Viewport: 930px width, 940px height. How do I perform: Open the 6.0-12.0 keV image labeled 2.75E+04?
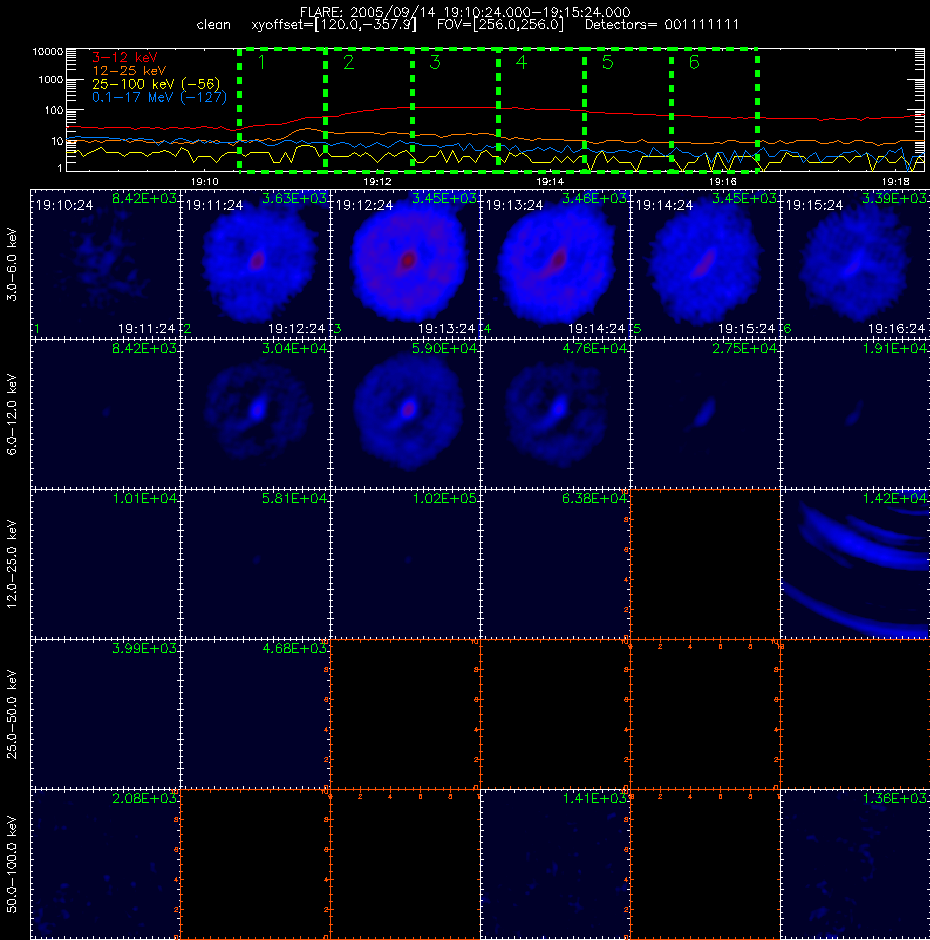pyautogui.click(x=705, y=414)
